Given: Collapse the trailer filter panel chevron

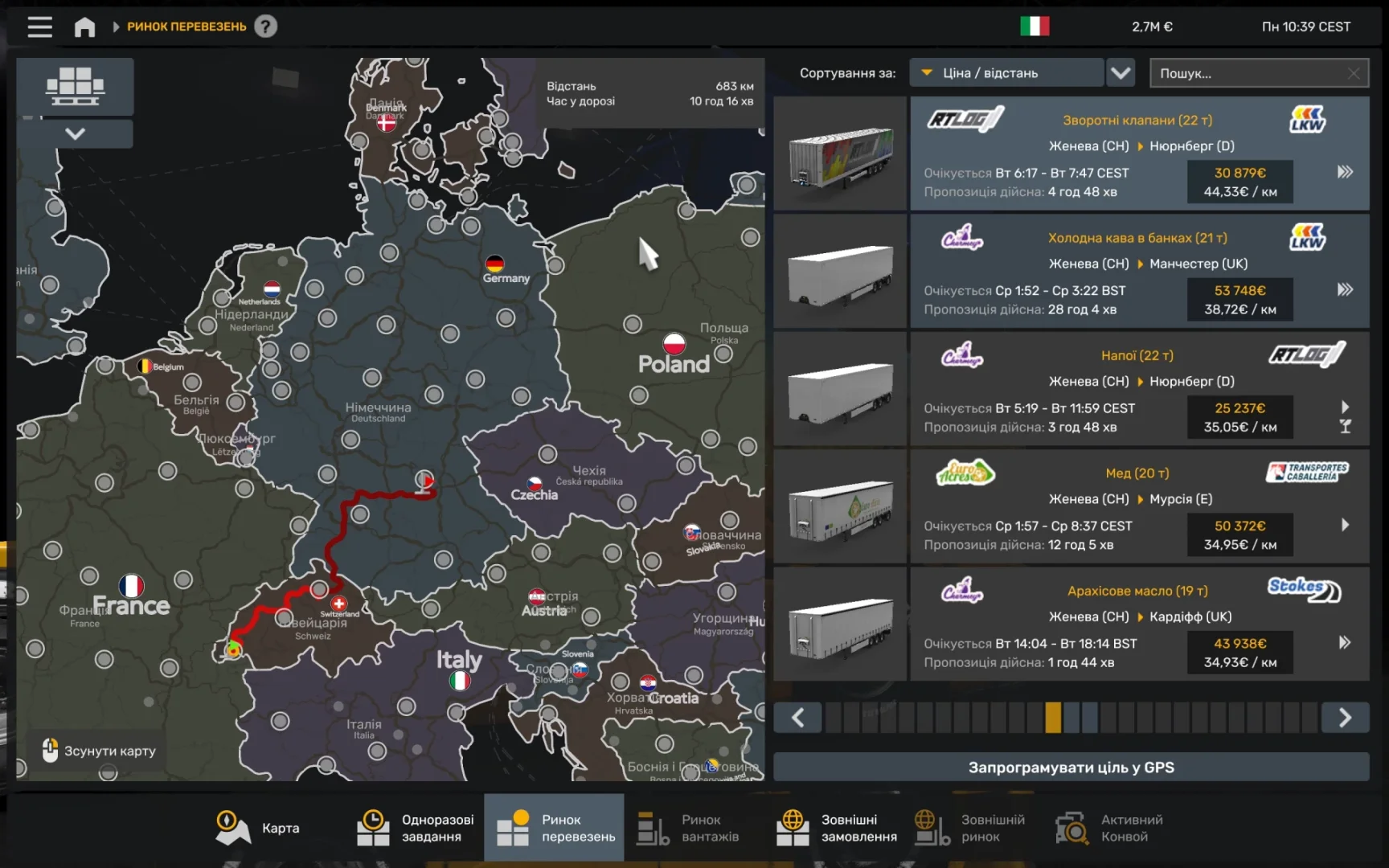Looking at the screenshot, I should click(x=75, y=134).
